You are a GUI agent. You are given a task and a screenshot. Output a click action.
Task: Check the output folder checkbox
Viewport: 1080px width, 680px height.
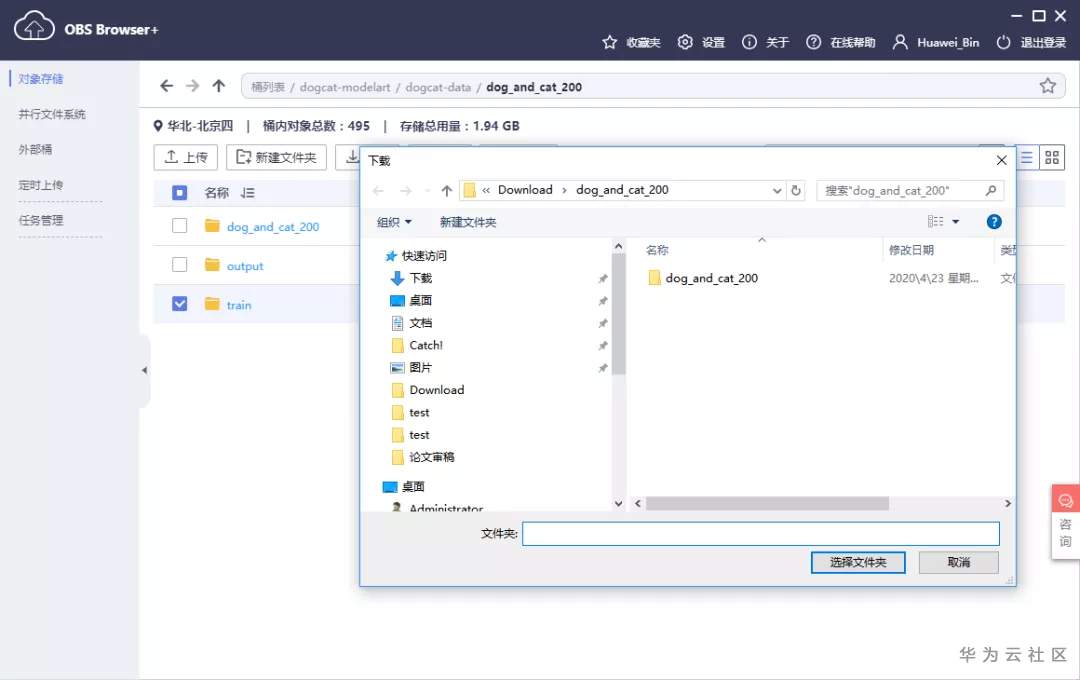click(x=179, y=265)
